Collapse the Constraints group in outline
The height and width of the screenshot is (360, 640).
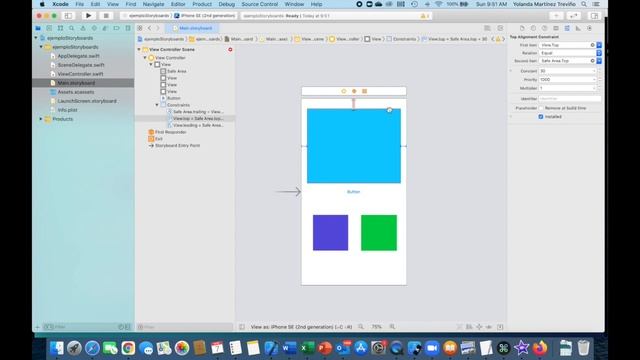coord(157,105)
